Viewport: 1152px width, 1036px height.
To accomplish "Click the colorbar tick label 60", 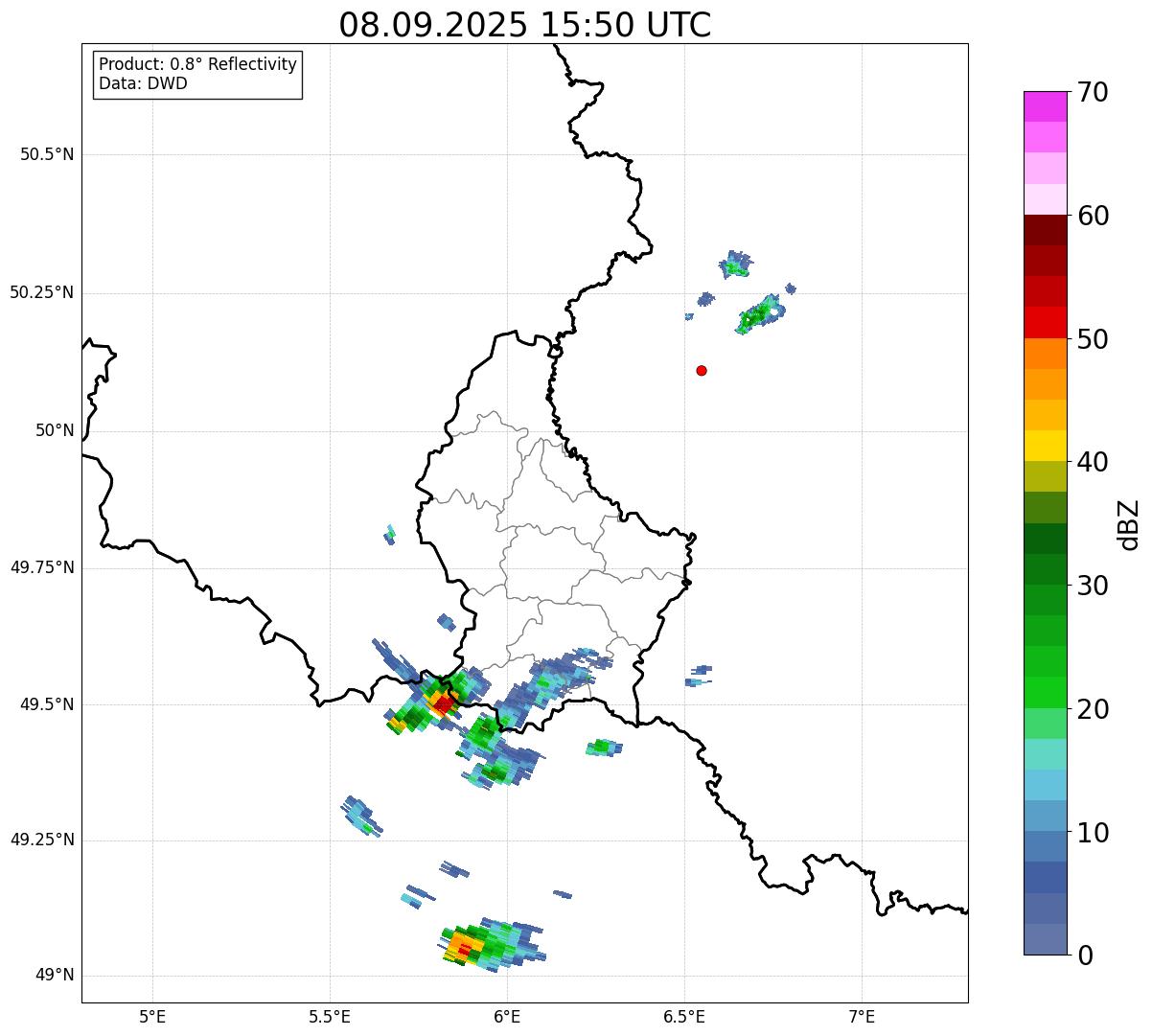I will [1094, 216].
